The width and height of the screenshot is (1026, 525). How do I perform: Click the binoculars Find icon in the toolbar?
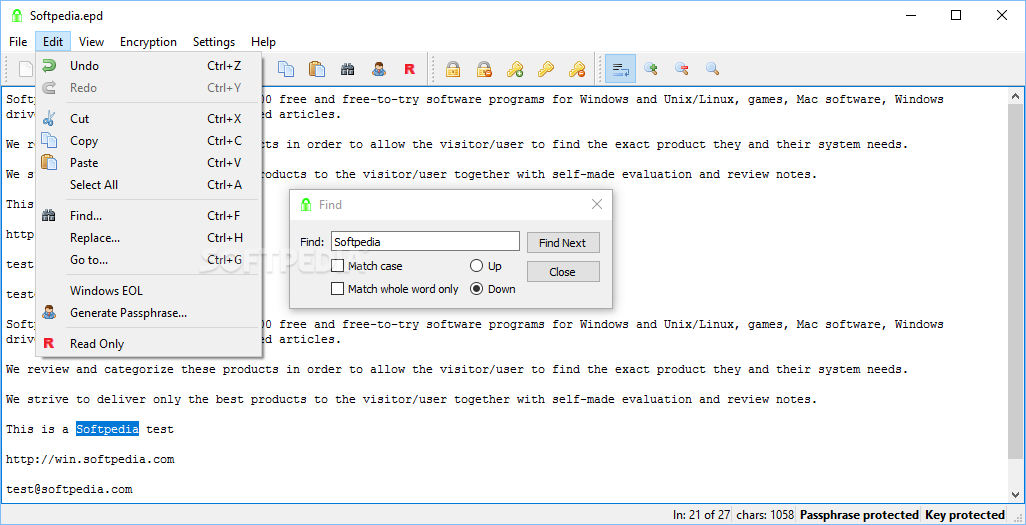[347, 69]
